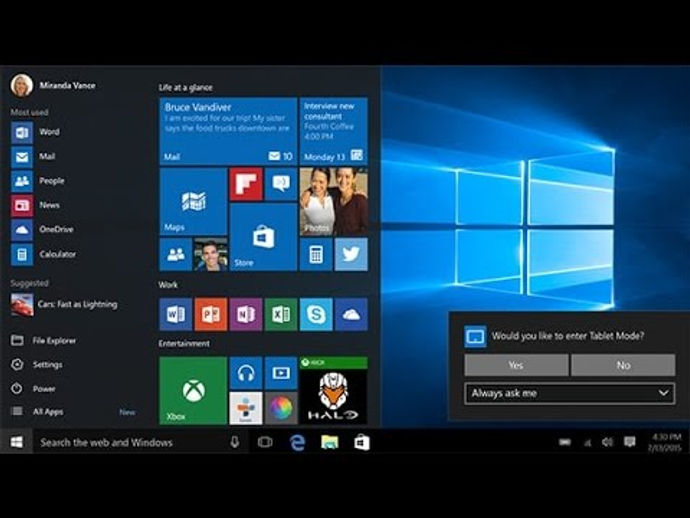Open the People tile in Life at a glance

coord(176,254)
